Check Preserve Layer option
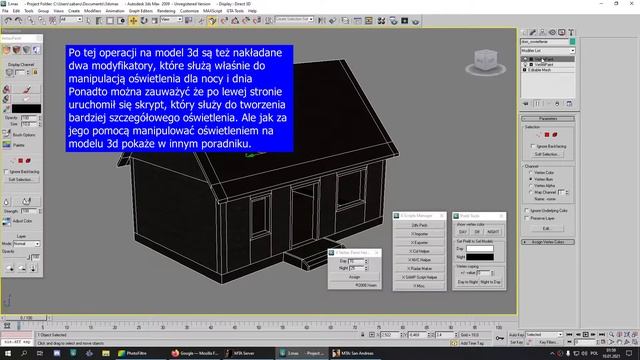640x360 pixels. (x=527, y=218)
